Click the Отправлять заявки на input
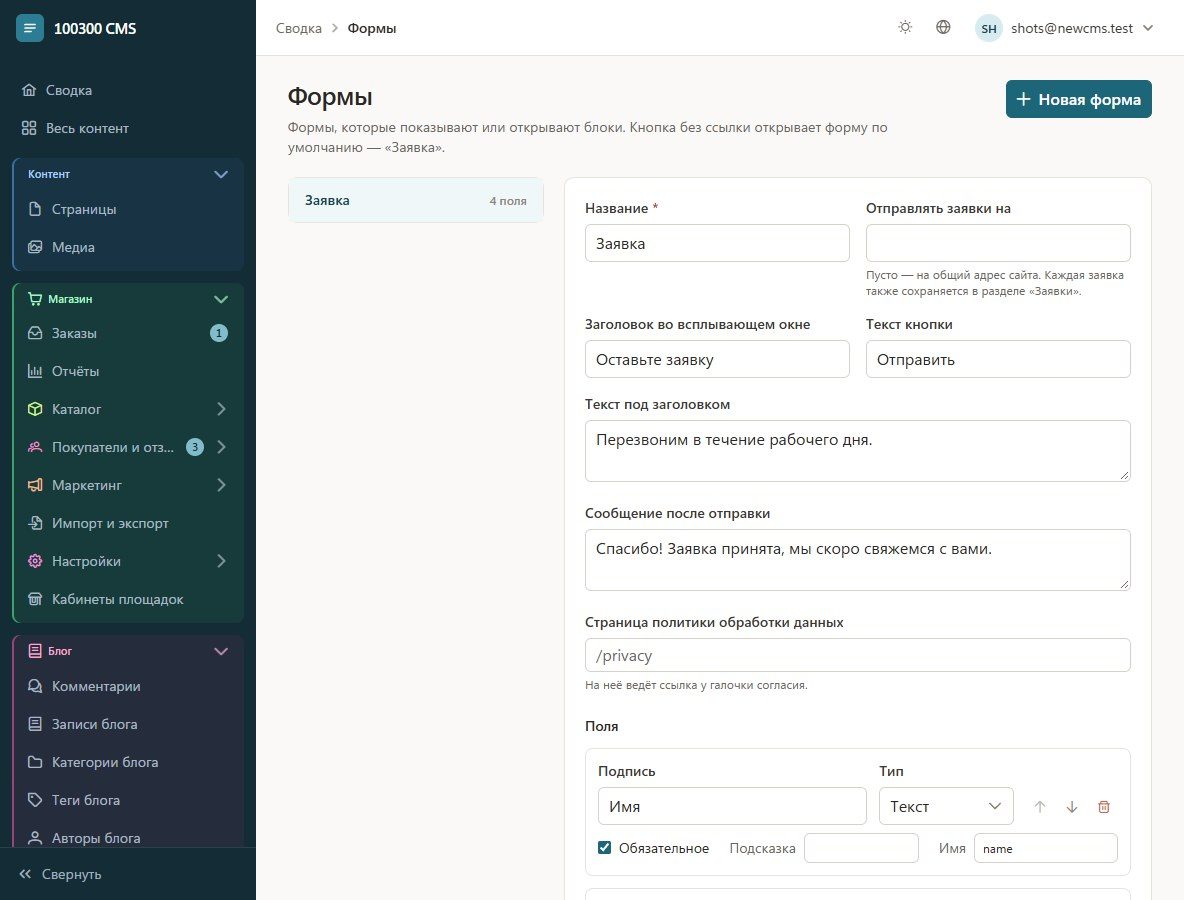Image resolution: width=1184 pixels, height=900 pixels. [997, 243]
